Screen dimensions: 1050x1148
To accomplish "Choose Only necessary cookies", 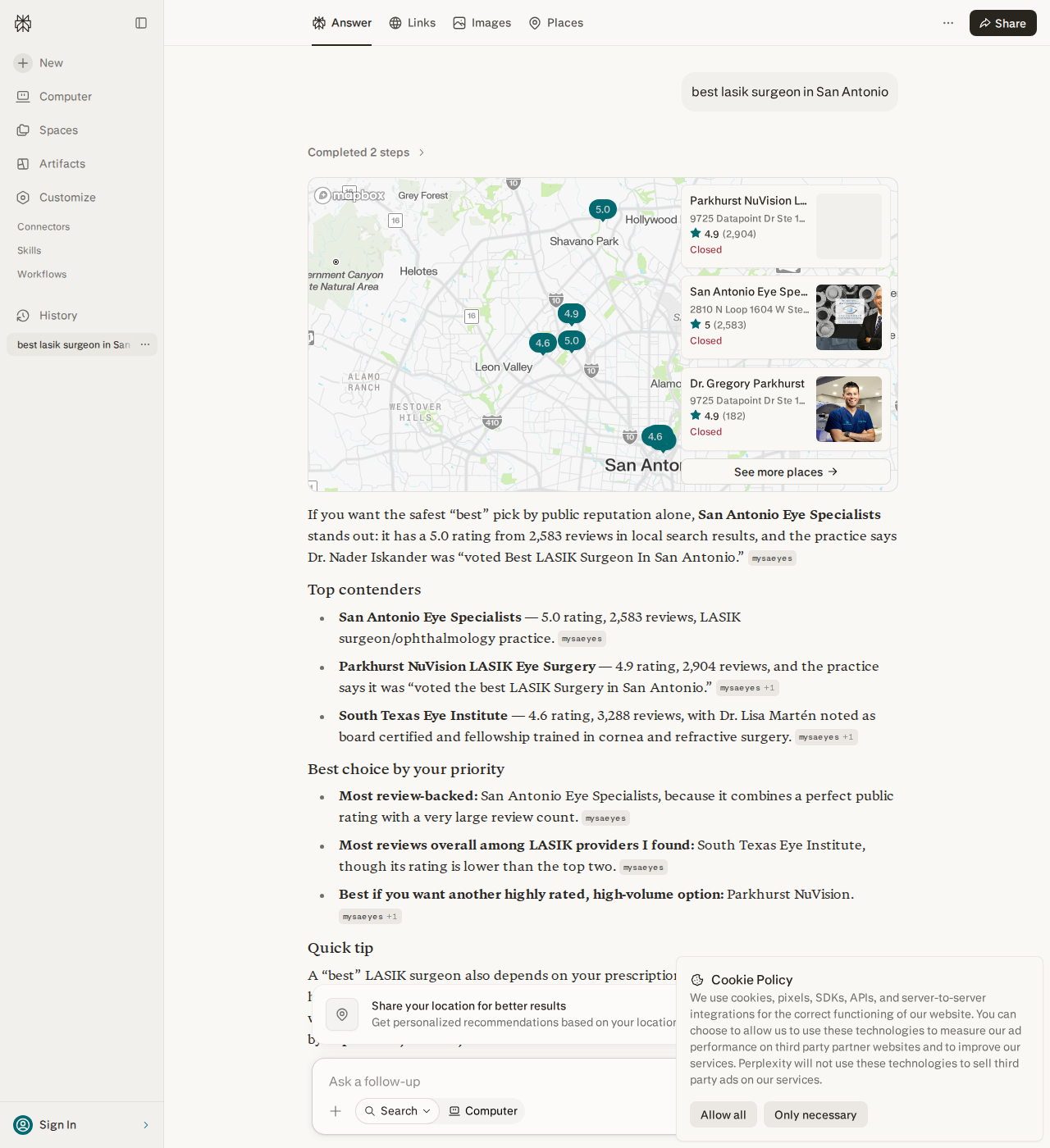I will coord(815,1114).
